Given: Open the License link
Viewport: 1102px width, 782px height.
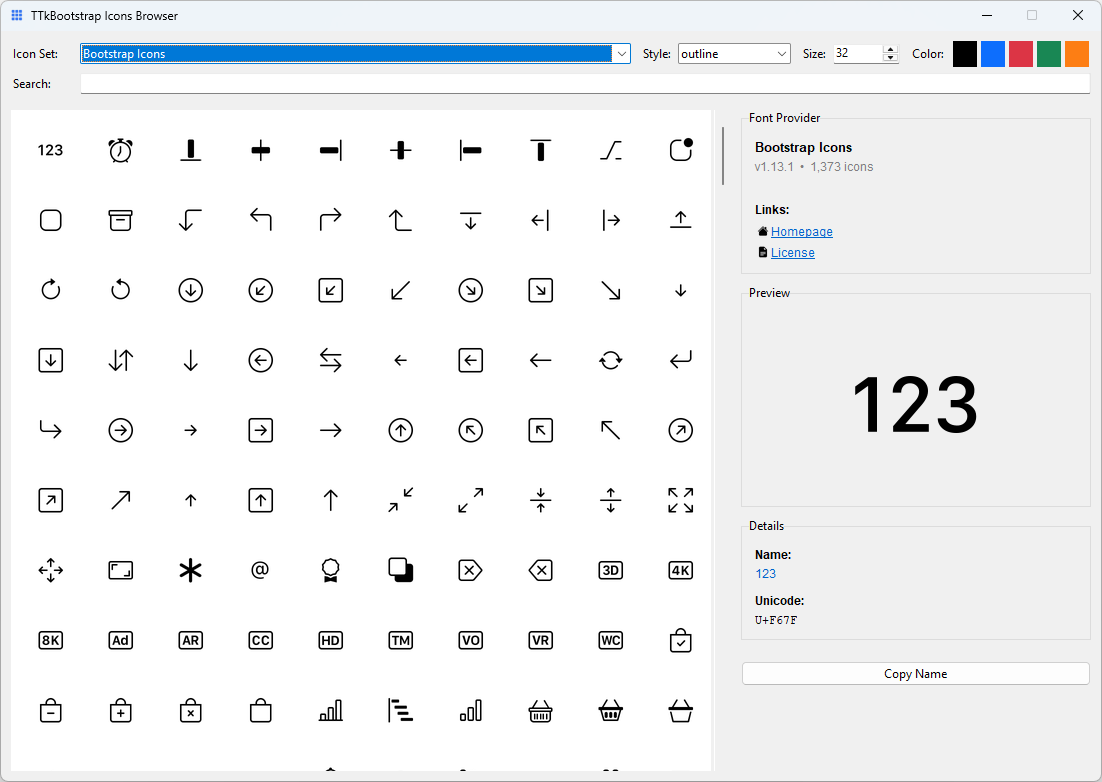Looking at the screenshot, I should [x=792, y=253].
